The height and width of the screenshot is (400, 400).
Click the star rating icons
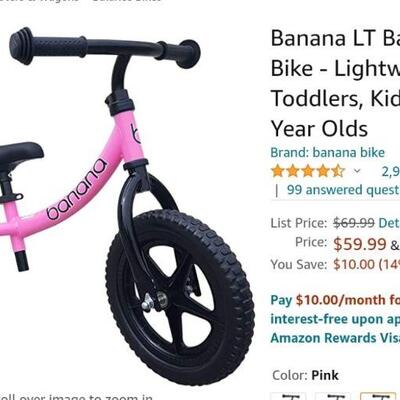[308, 171]
